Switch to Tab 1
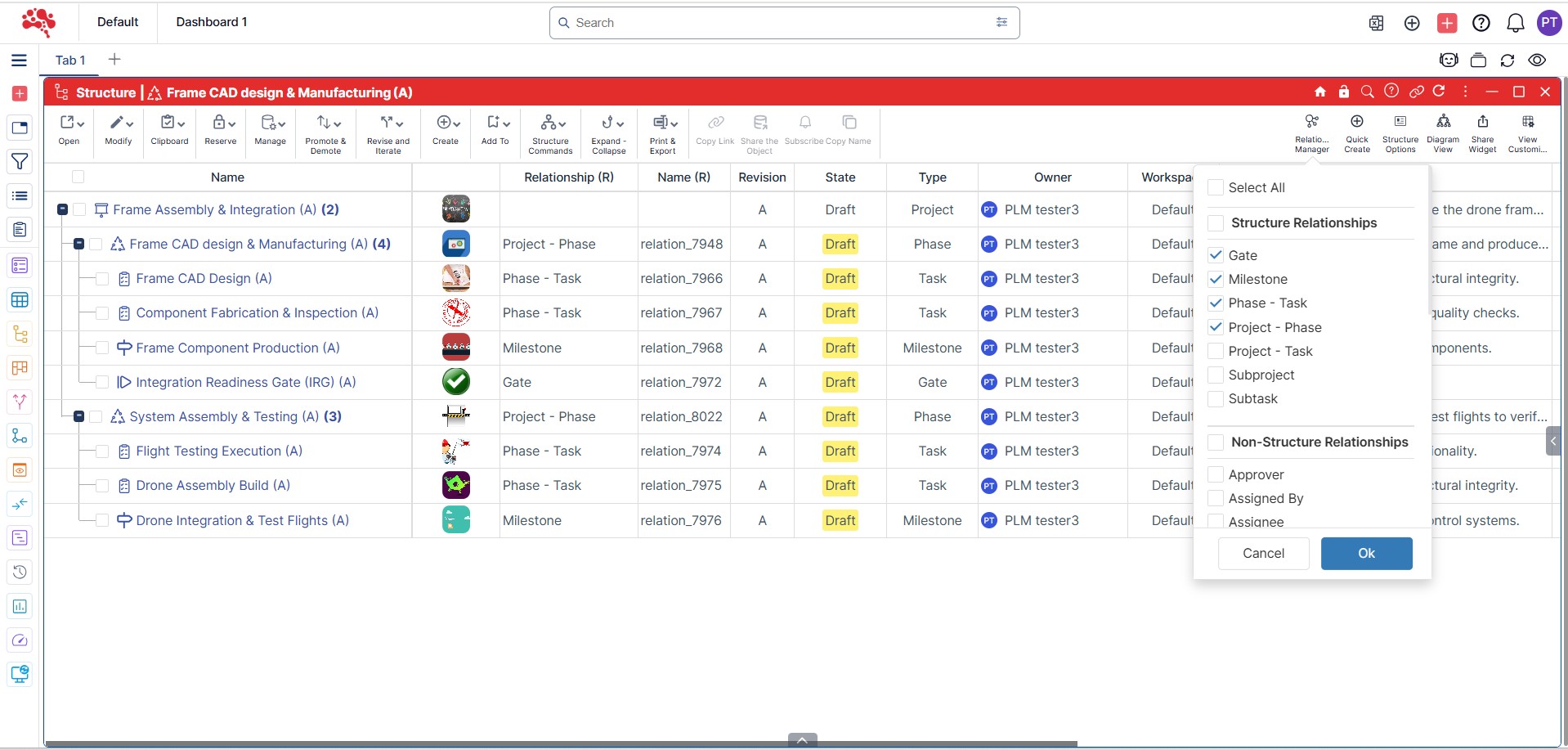Screen dimensions: 1568x750 coord(70,60)
